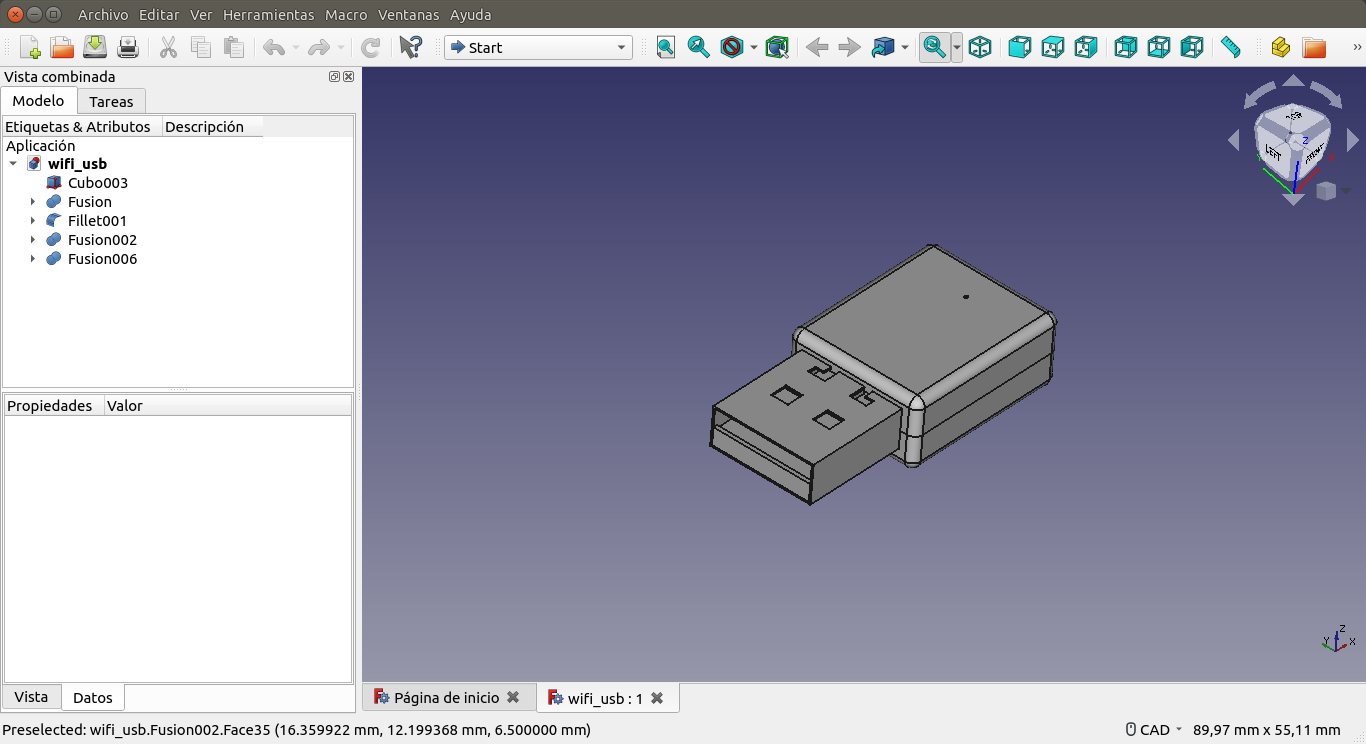Select the Vista properties tab
1366x744 pixels.
pos(31,697)
